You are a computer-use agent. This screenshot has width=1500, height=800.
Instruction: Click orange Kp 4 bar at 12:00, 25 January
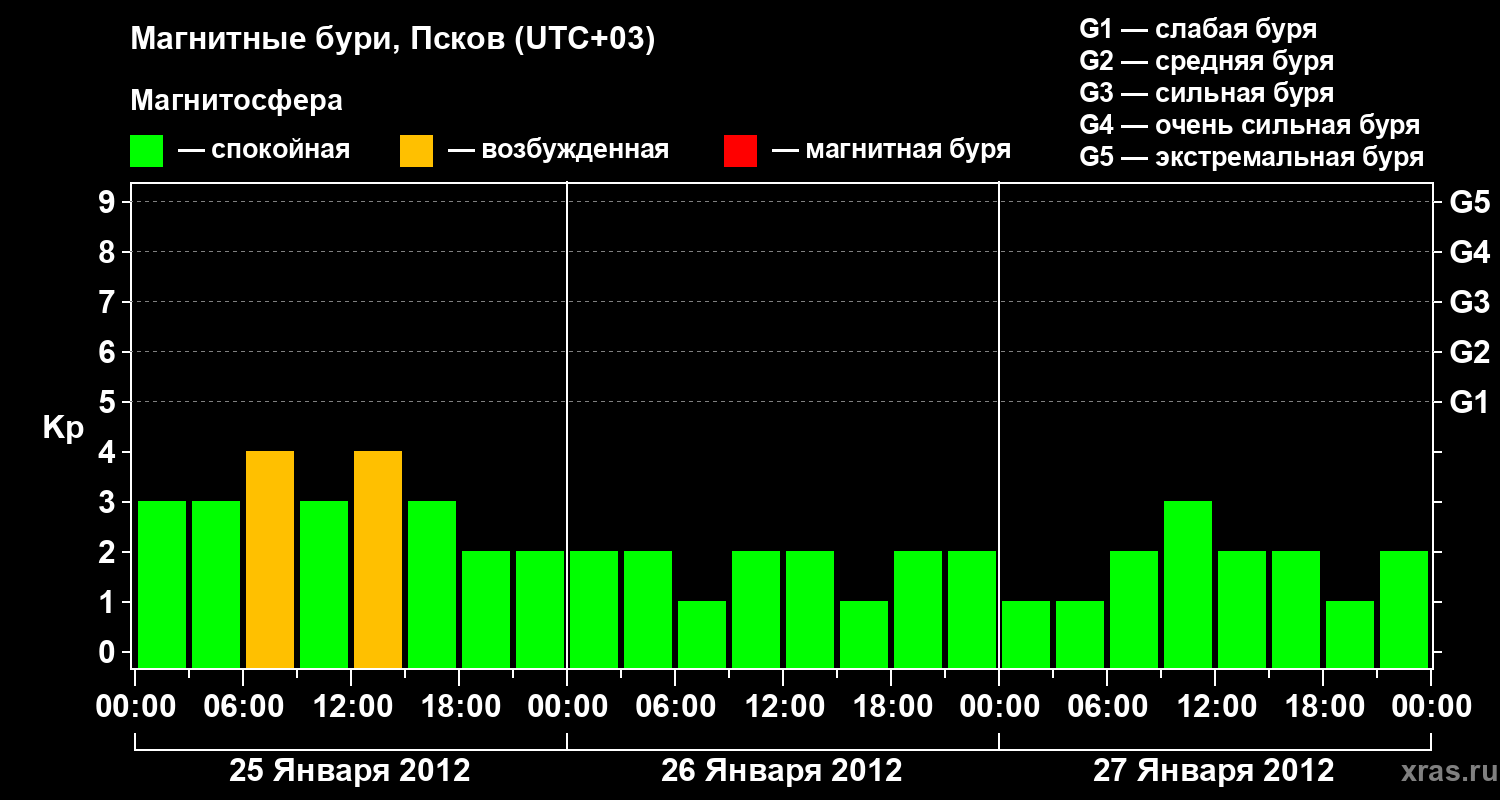[378, 559]
